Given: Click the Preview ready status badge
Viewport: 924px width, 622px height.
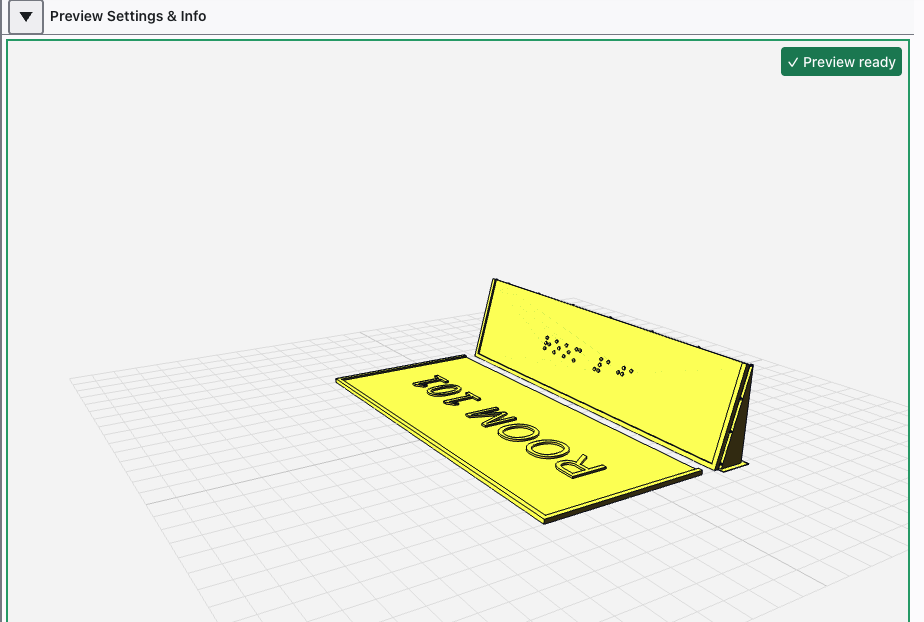Looking at the screenshot, I should pyautogui.click(x=841, y=62).
